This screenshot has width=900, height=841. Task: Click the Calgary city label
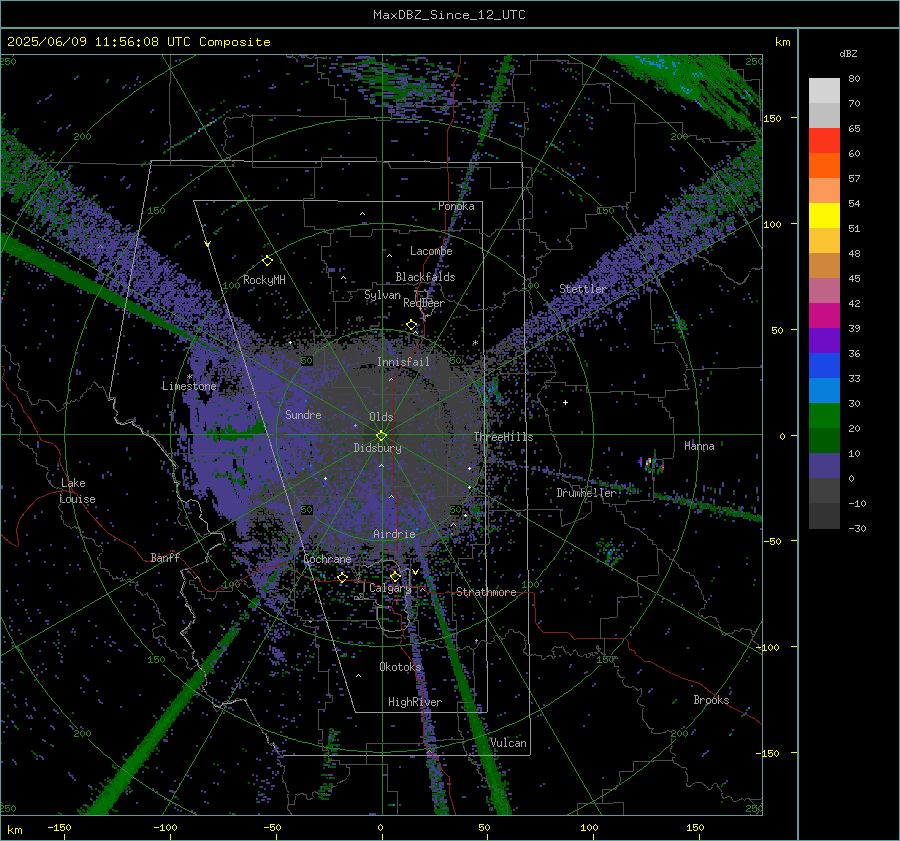coord(390,588)
